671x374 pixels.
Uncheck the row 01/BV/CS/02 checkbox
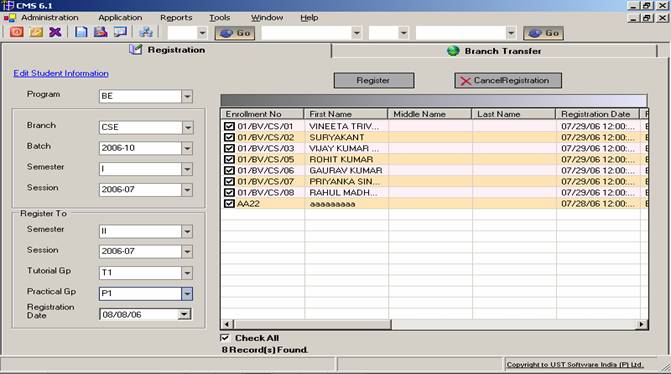(x=229, y=137)
